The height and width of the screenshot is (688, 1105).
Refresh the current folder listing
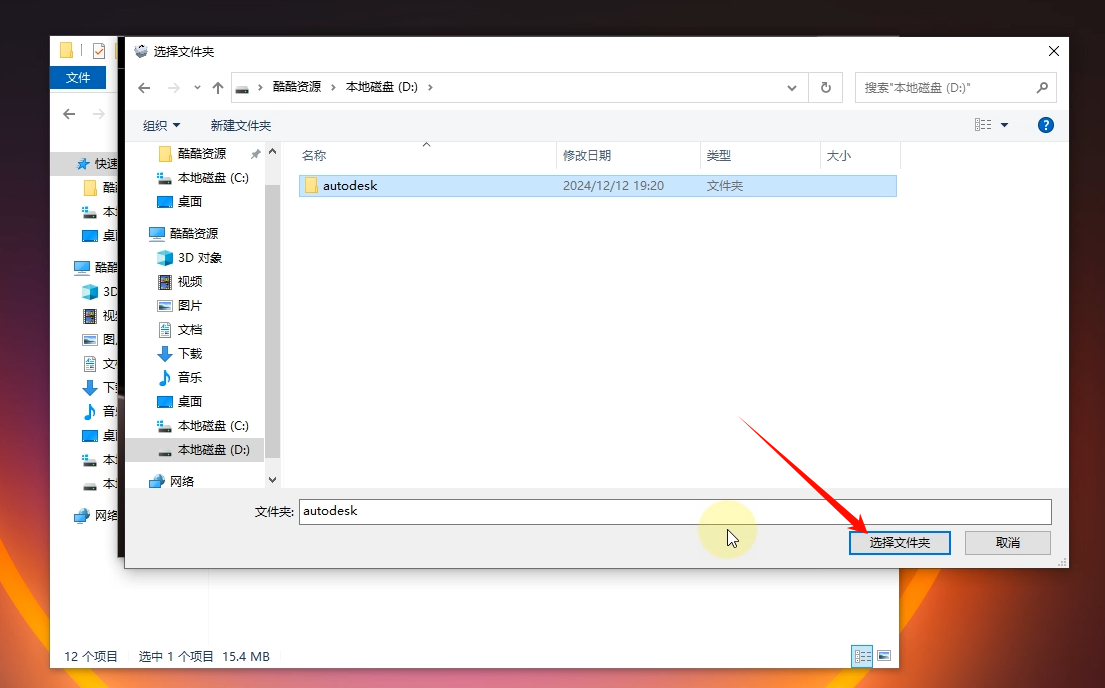pyautogui.click(x=825, y=88)
